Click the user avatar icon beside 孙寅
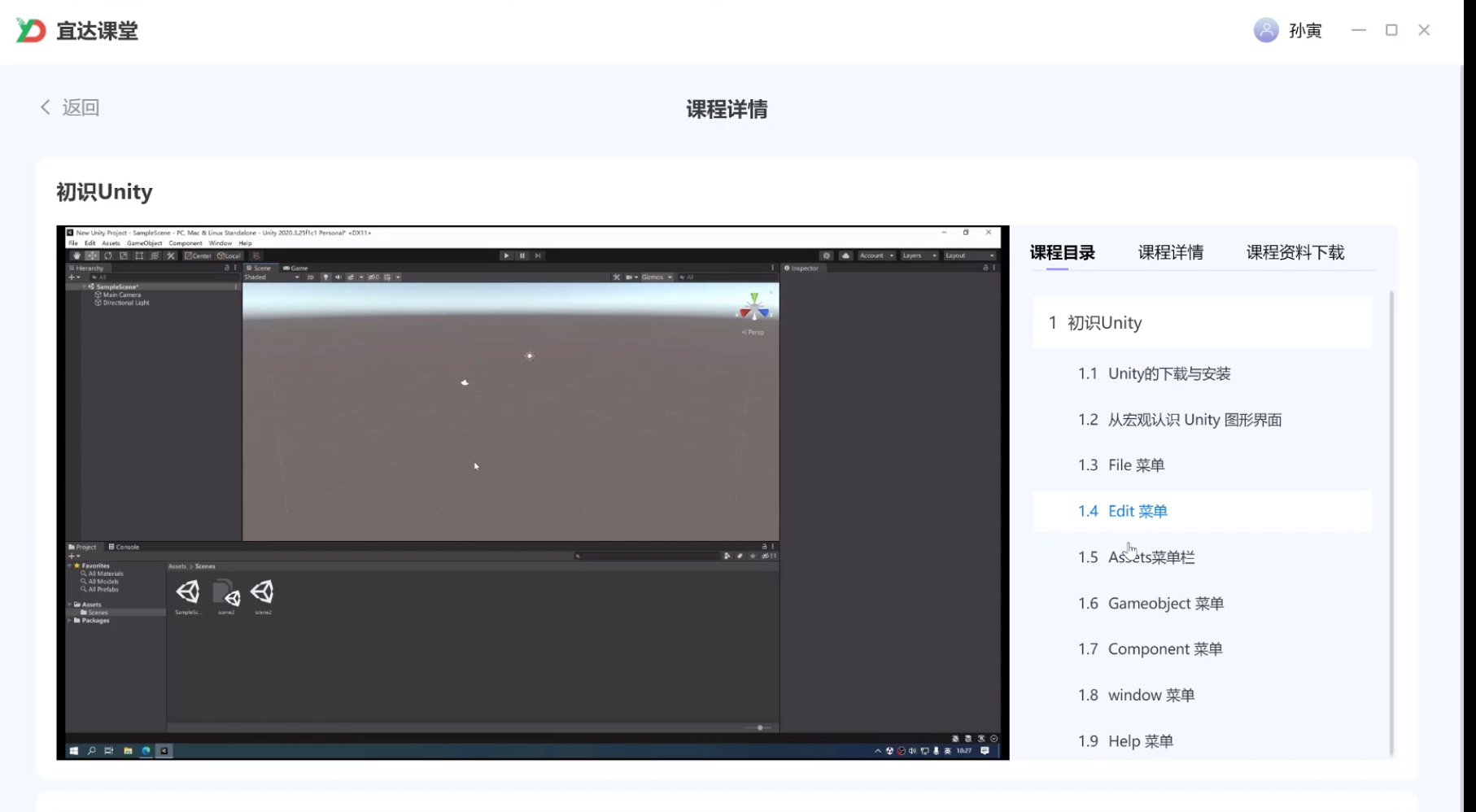This screenshot has width=1476, height=812. click(x=1265, y=31)
